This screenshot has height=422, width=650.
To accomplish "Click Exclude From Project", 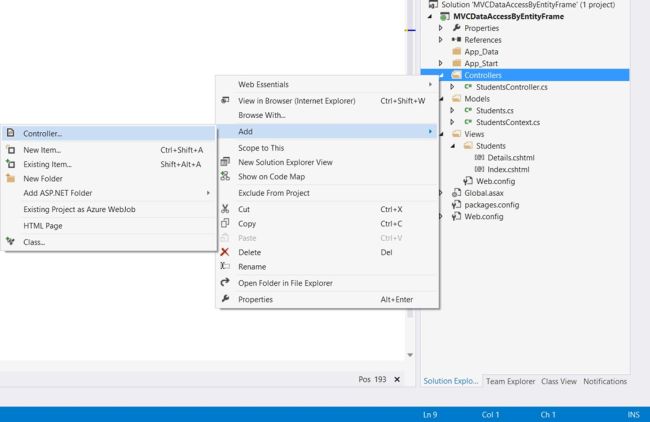I will pyautogui.click(x=327, y=193).
